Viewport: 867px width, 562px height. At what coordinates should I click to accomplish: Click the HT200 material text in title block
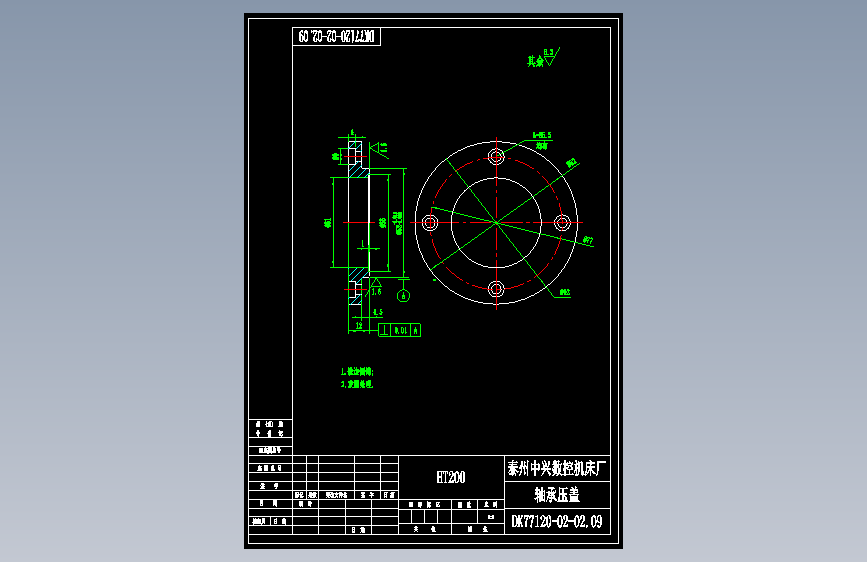[451, 477]
